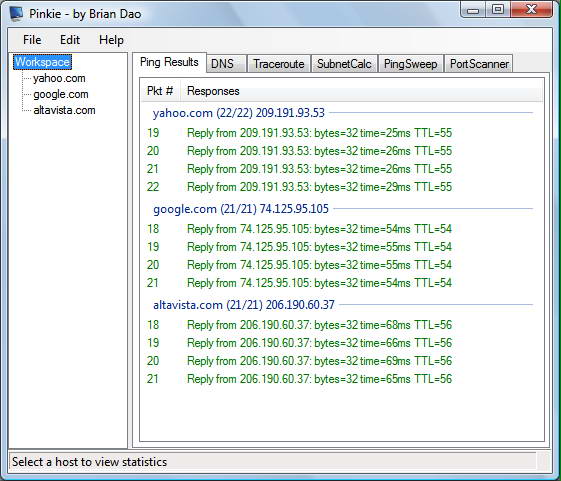561x481 pixels.
Task: Select yahoo.com reply packet 22 row
Action: (342, 187)
